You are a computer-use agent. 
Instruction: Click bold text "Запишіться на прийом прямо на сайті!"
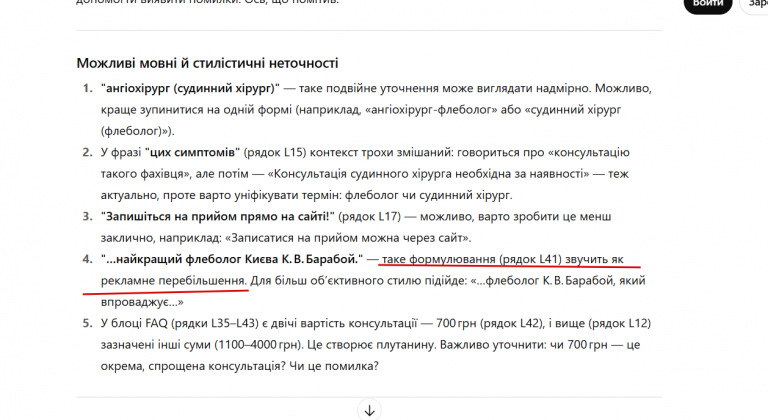point(217,217)
